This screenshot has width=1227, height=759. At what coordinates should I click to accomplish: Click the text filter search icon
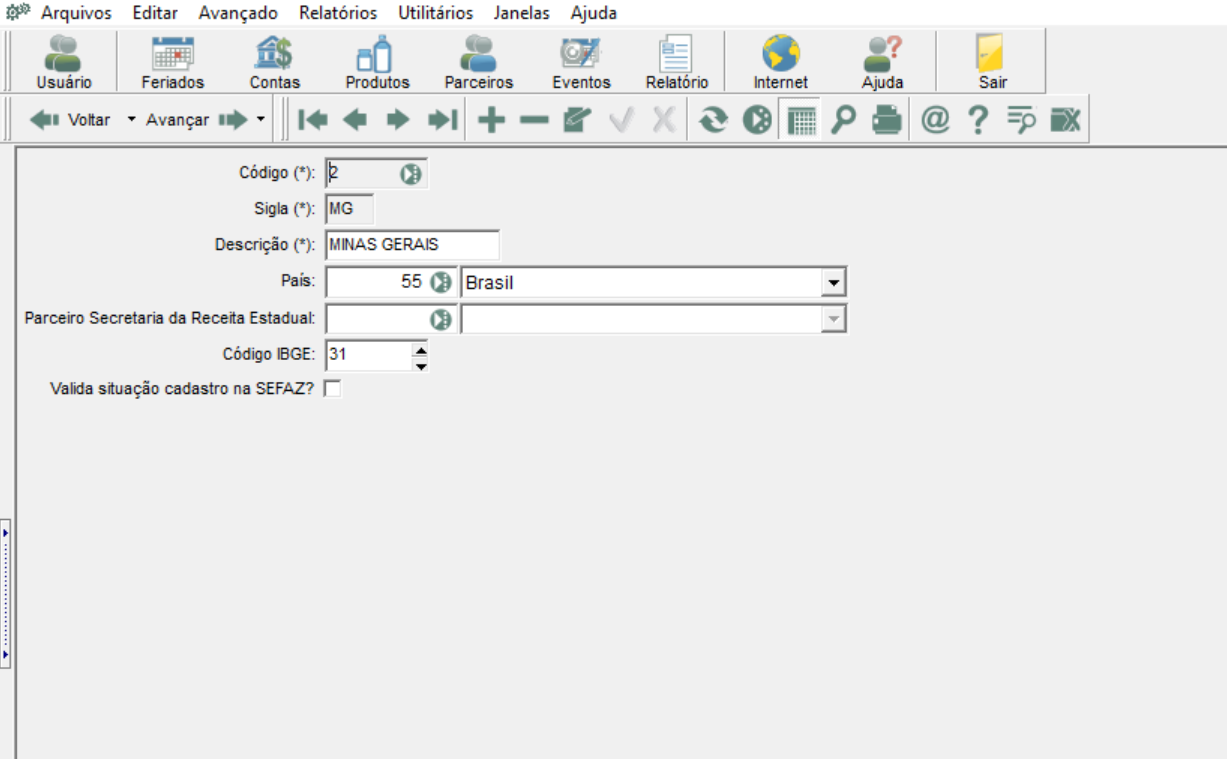click(1021, 121)
